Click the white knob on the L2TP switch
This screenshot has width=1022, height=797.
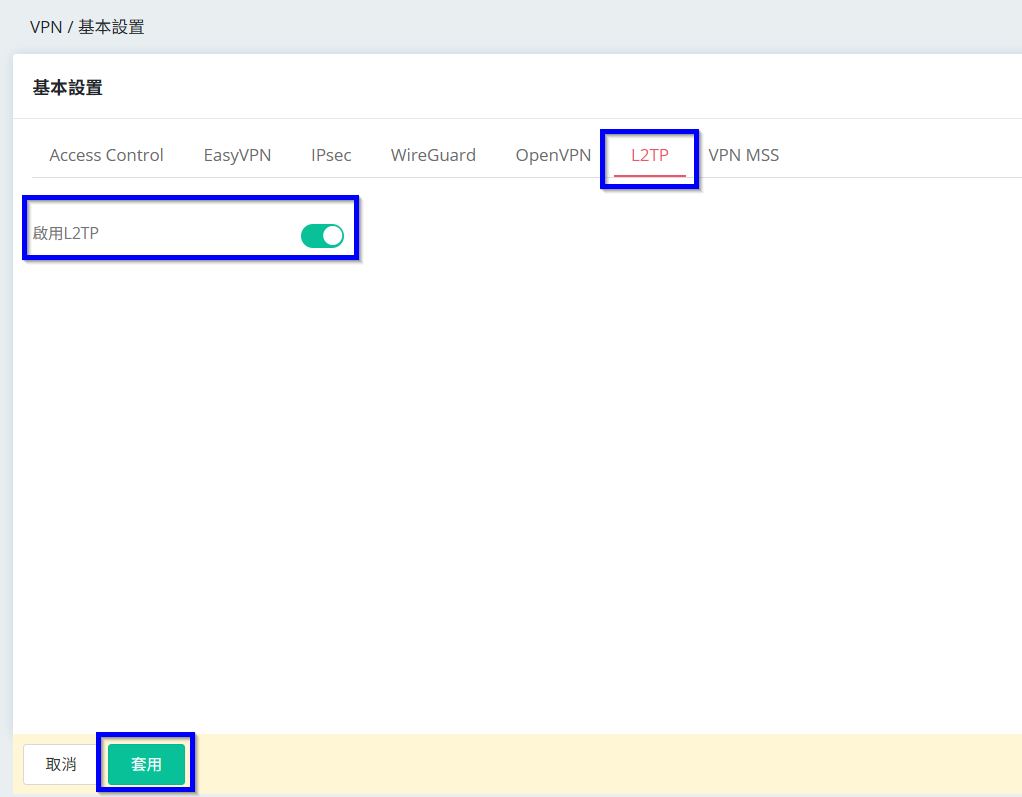coord(332,235)
